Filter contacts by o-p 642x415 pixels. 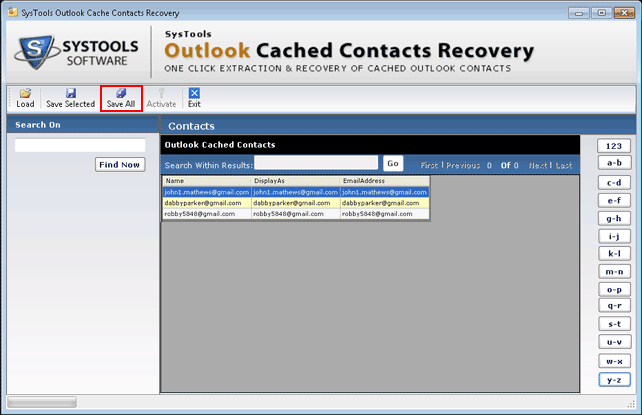click(614, 290)
